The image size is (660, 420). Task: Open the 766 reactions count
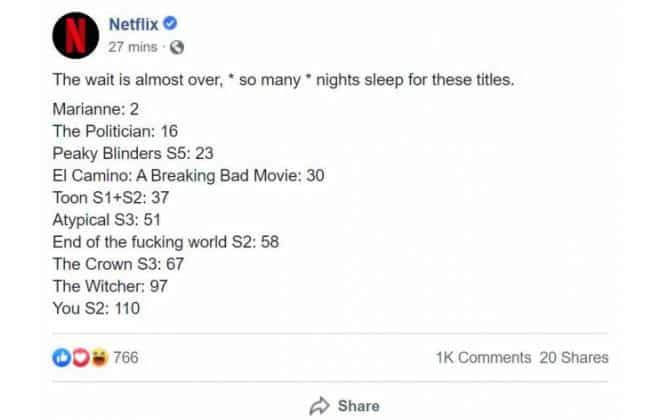click(x=126, y=358)
